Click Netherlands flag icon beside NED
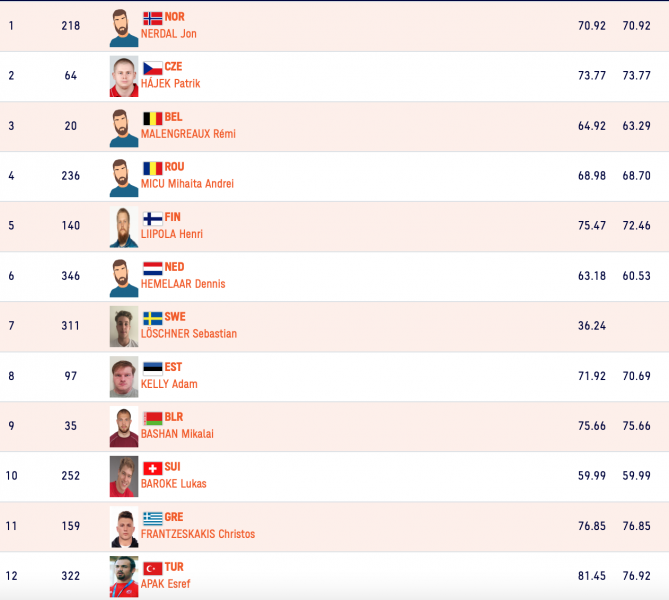Screen dimensions: 669x600 [153, 268]
